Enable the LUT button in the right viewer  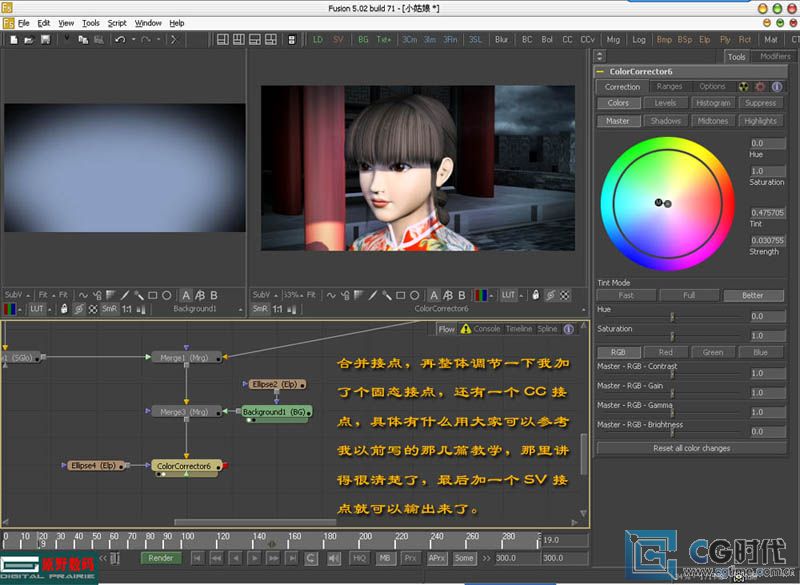[508, 295]
